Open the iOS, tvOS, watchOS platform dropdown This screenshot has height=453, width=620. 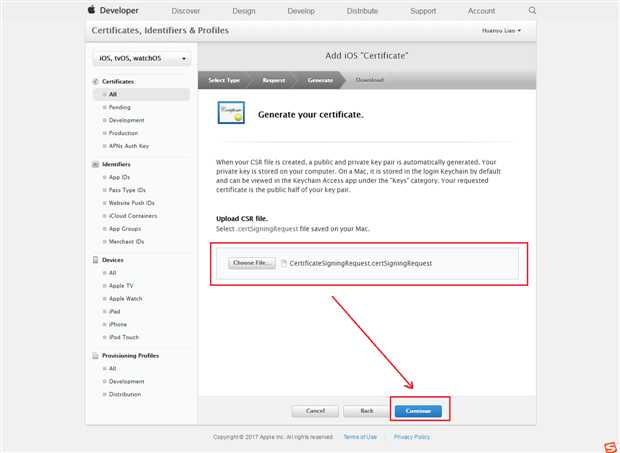(x=142, y=59)
